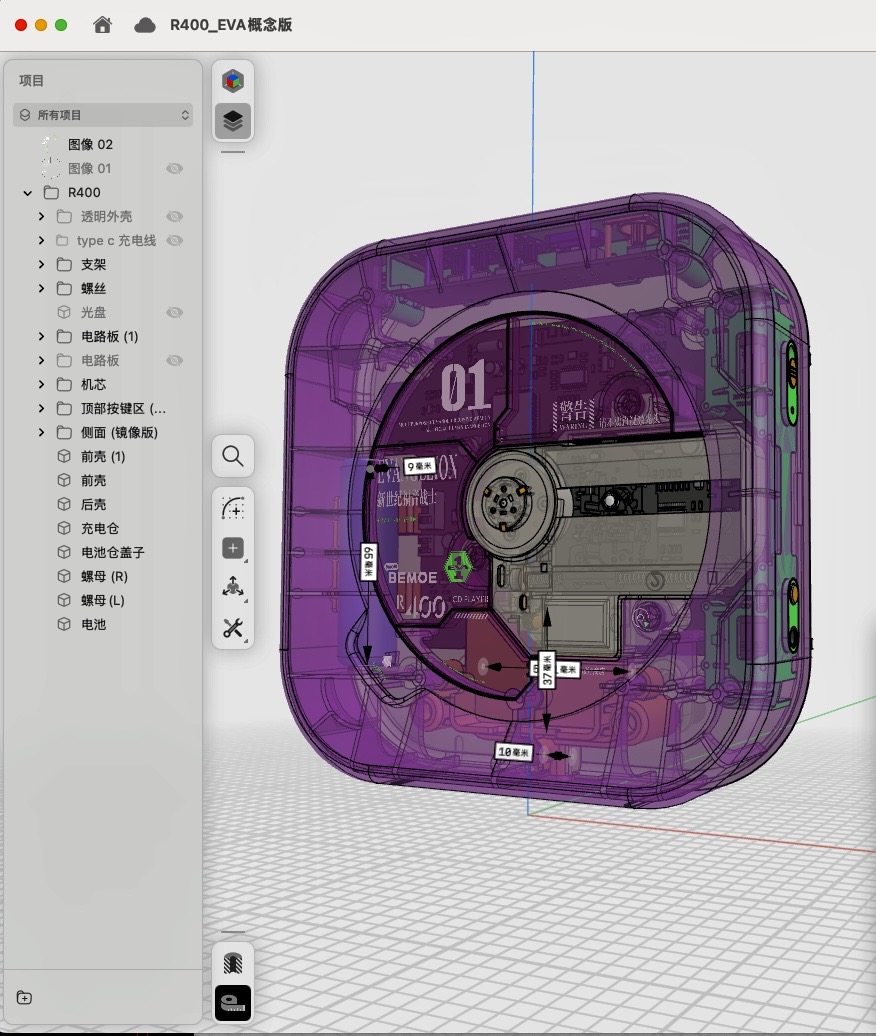Select the 后壳 item name
Image resolution: width=876 pixels, height=1036 pixels.
click(x=93, y=504)
